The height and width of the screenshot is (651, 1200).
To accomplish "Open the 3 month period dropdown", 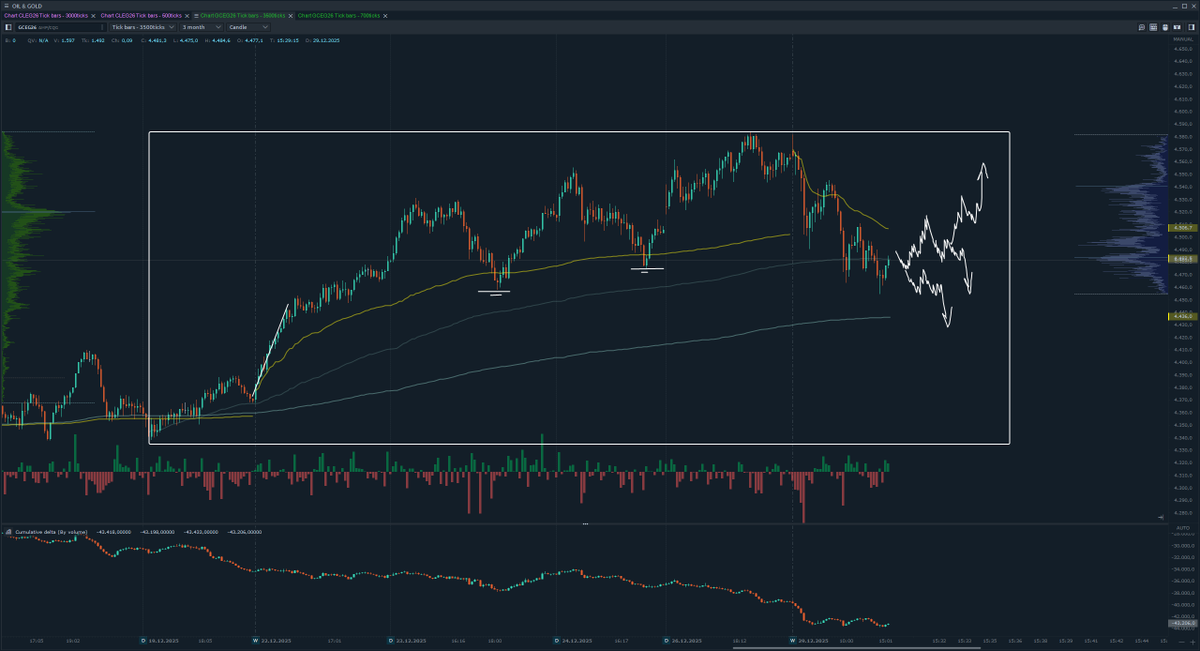I will [x=201, y=27].
